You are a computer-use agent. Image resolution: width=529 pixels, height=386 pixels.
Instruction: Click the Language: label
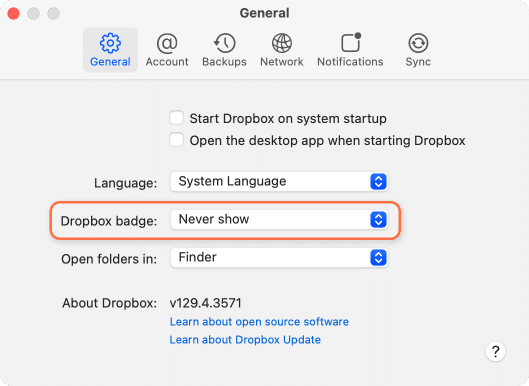click(126, 183)
